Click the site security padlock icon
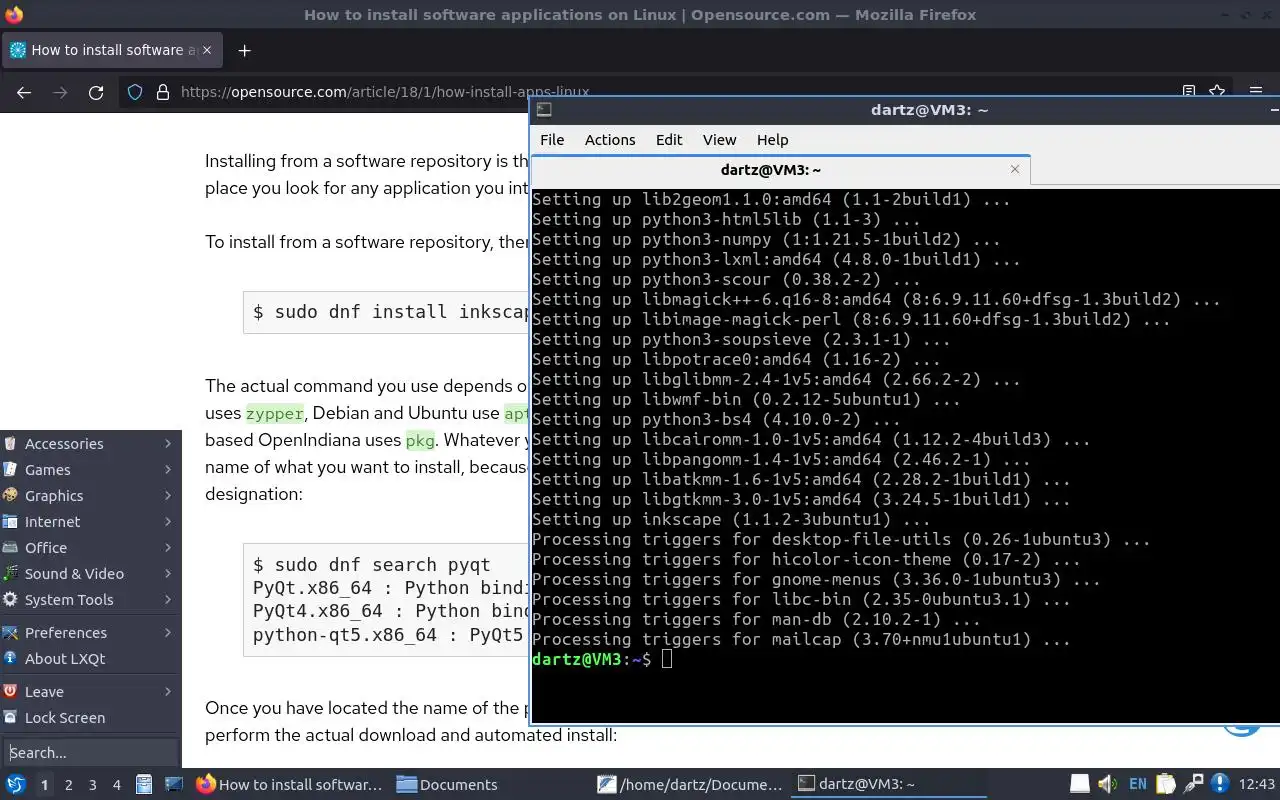The height and width of the screenshot is (800, 1280). click(x=163, y=92)
